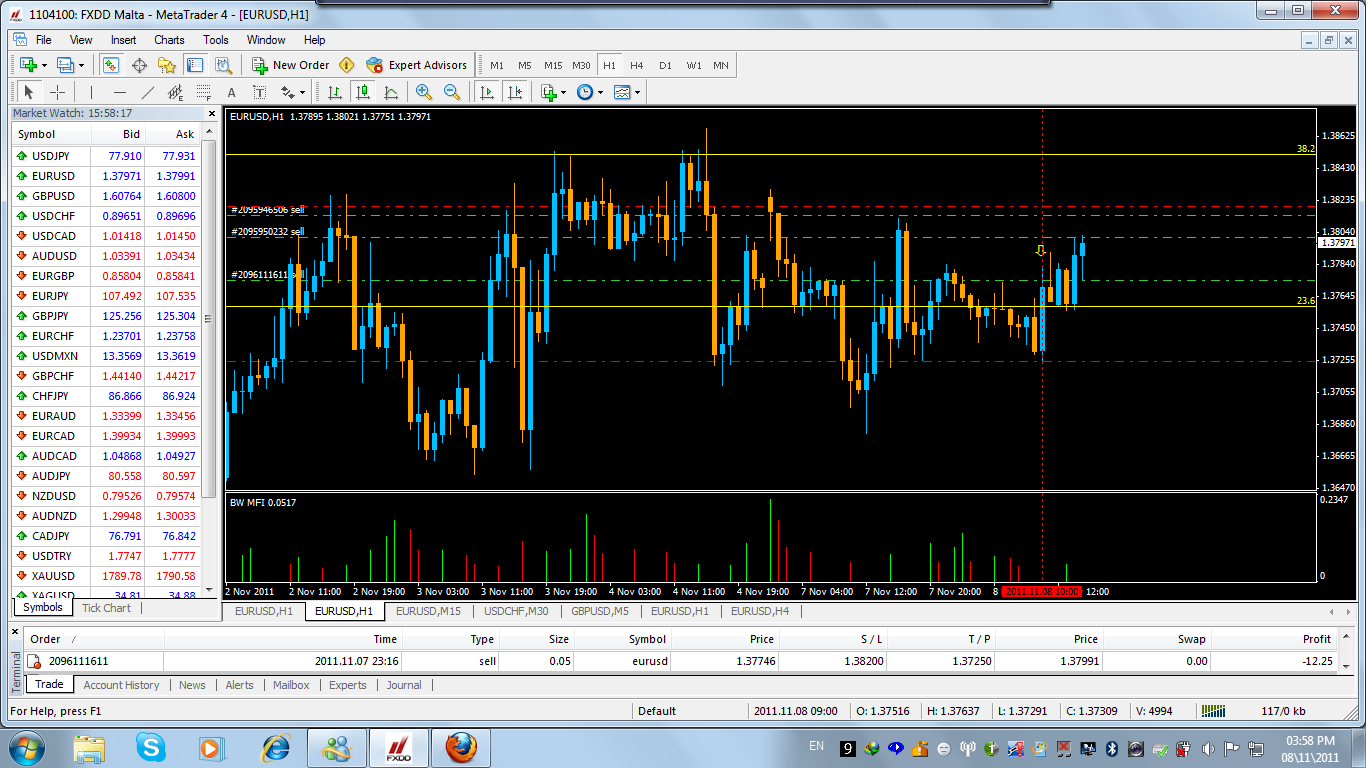Choose the Horizontal Line drawing tool

[x=119, y=92]
